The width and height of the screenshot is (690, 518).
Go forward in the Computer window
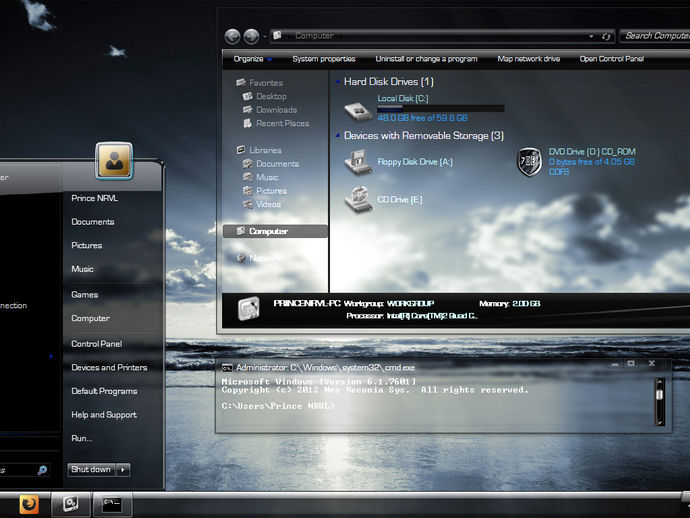tap(251, 37)
